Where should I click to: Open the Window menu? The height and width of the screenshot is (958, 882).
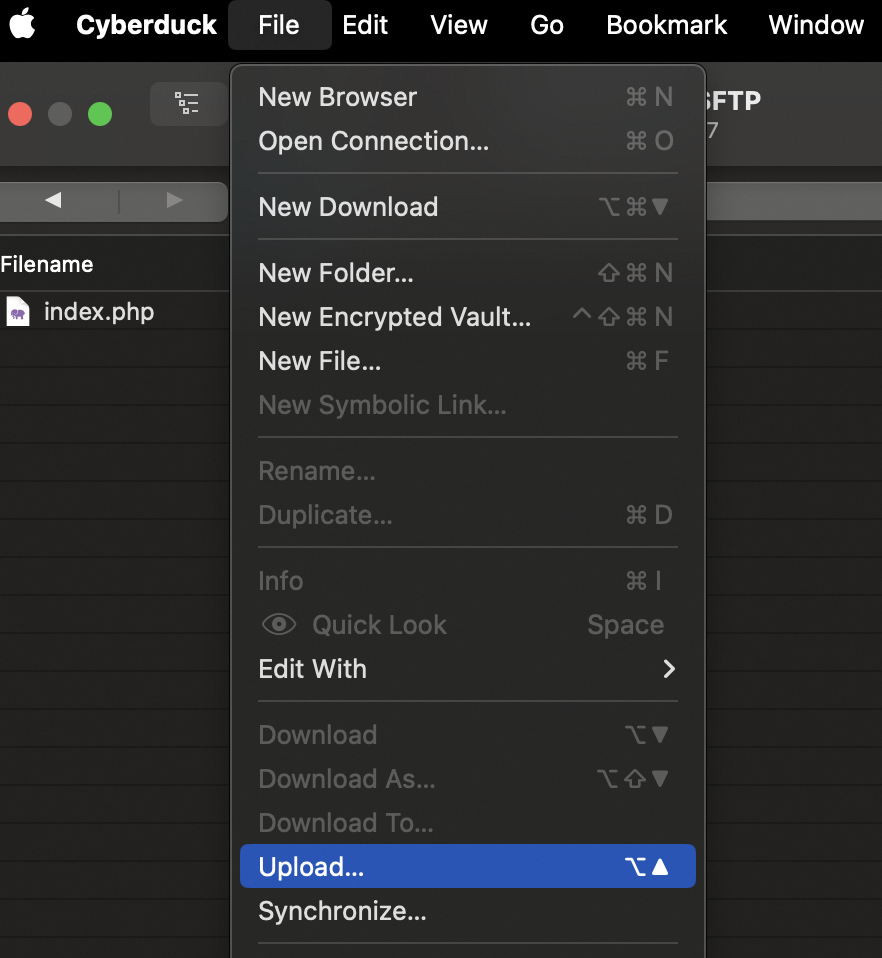(816, 25)
